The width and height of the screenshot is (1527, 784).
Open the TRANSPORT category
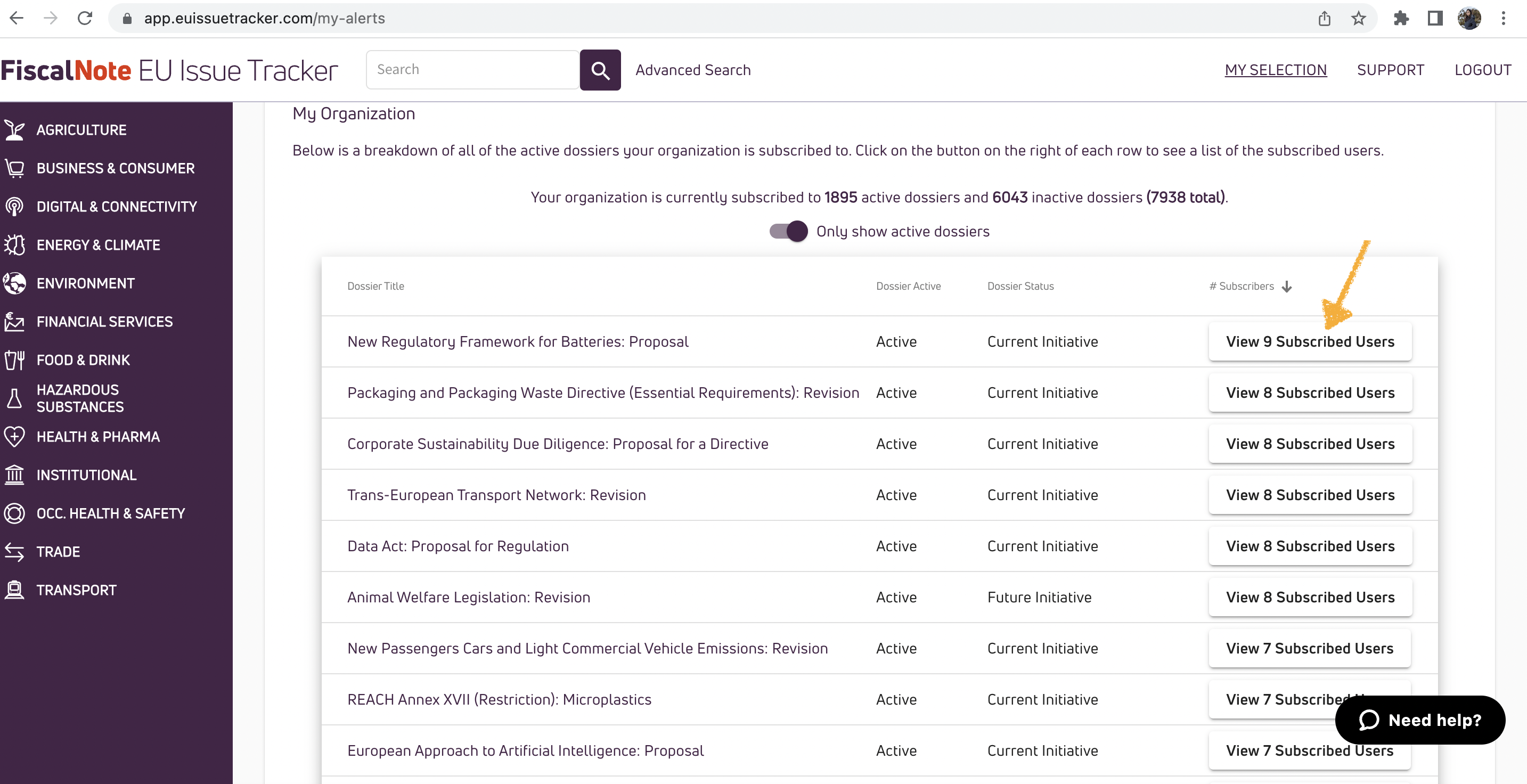pos(77,590)
